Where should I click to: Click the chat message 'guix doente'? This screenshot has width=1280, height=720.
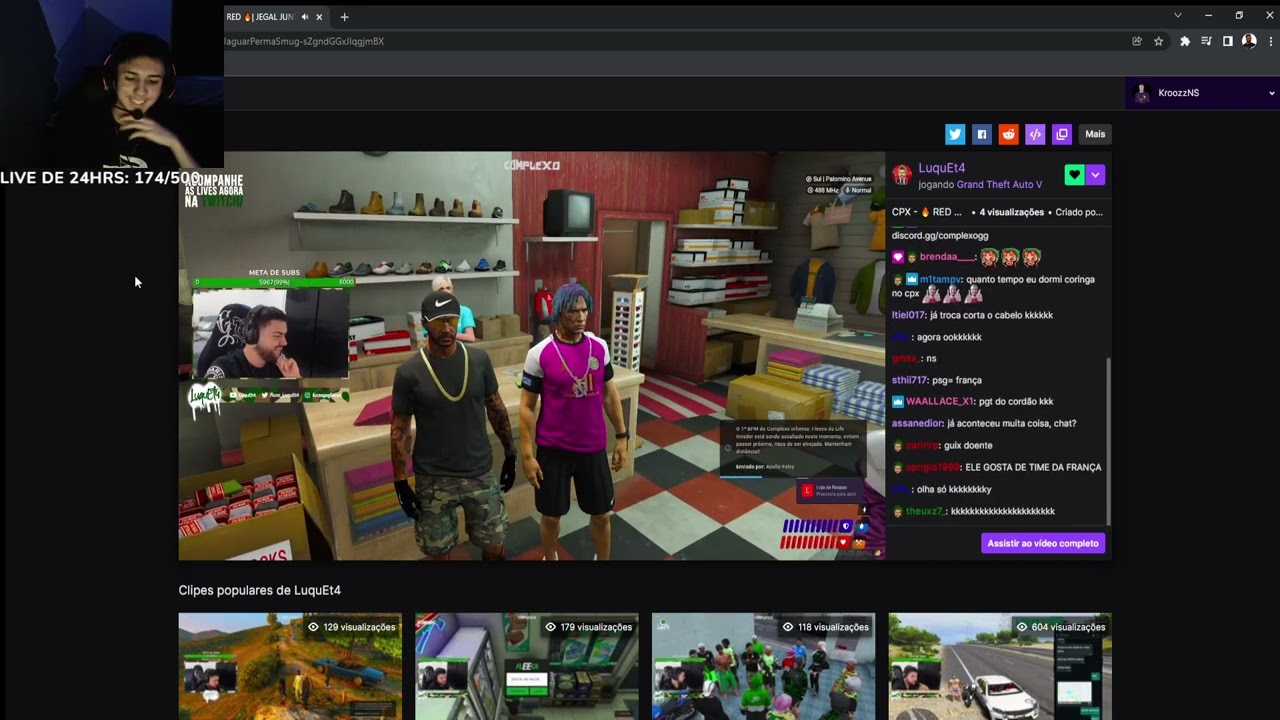tap(969, 446)
